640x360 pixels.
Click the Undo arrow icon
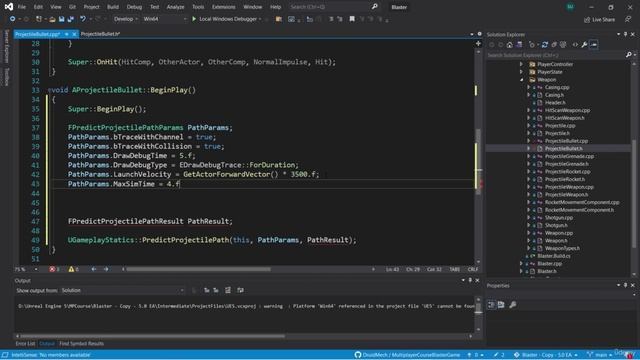point(82,19)
